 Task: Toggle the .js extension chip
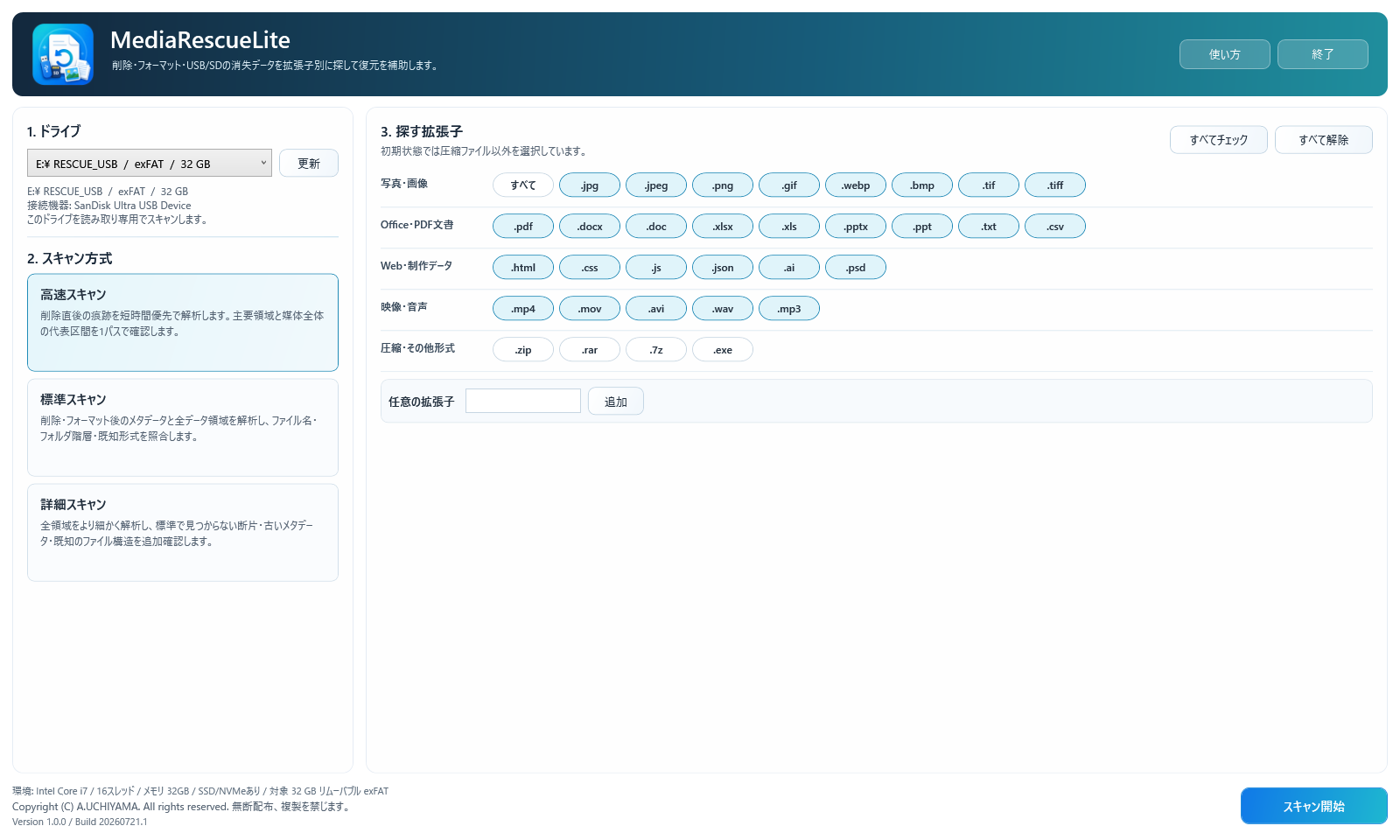tap(656, 268)
